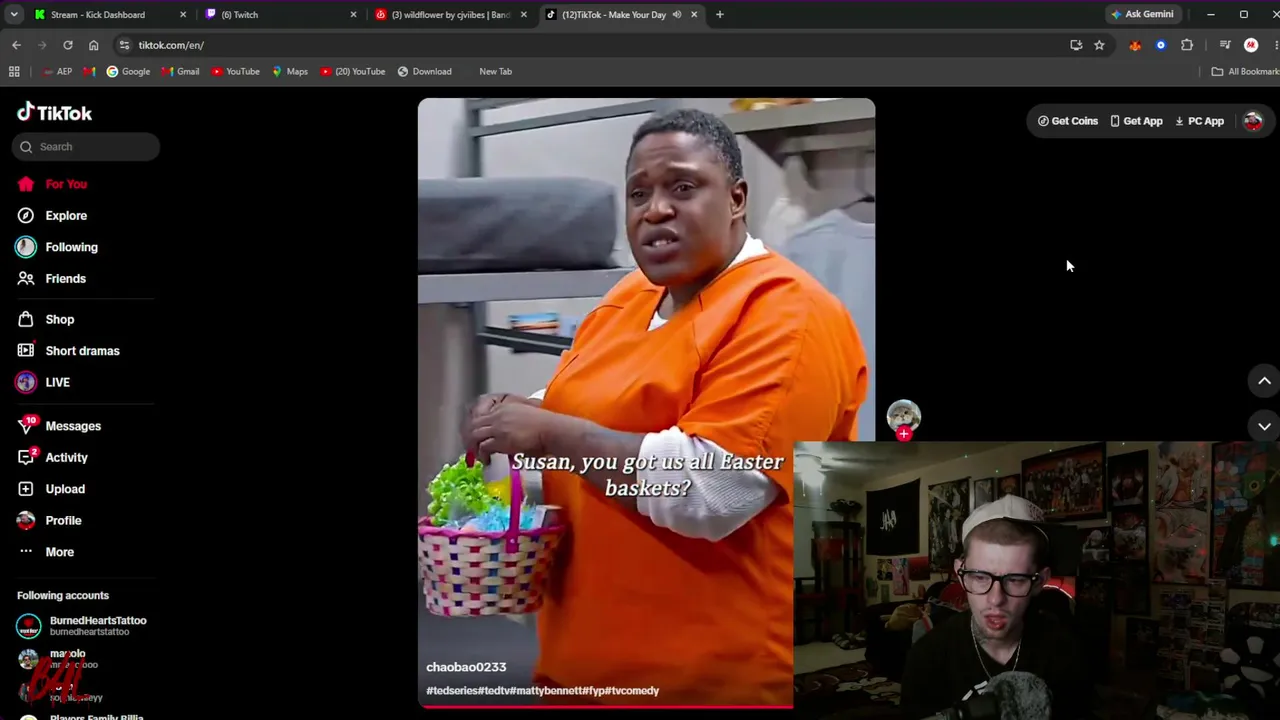
Task: Click the PC App download button
Action: pyautogui.click(x=1199, y=121)
